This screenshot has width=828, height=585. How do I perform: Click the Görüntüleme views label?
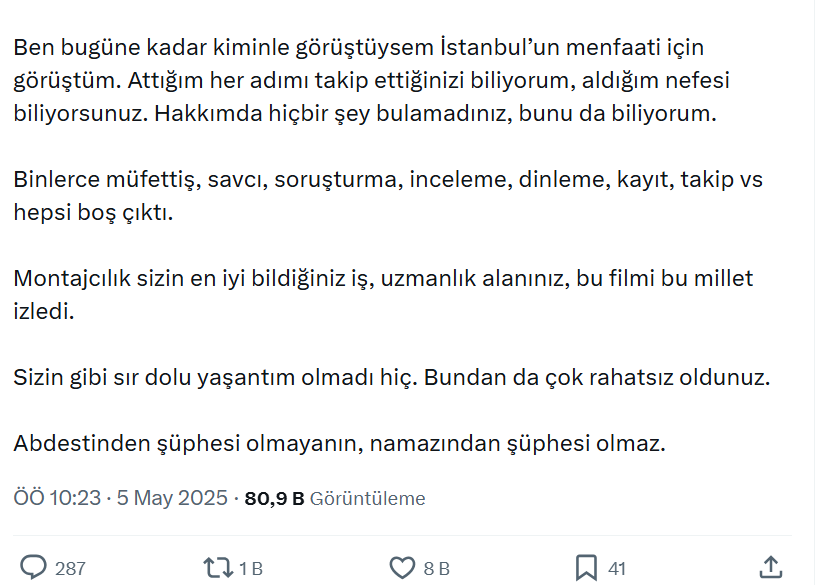(x=368, y=498)
